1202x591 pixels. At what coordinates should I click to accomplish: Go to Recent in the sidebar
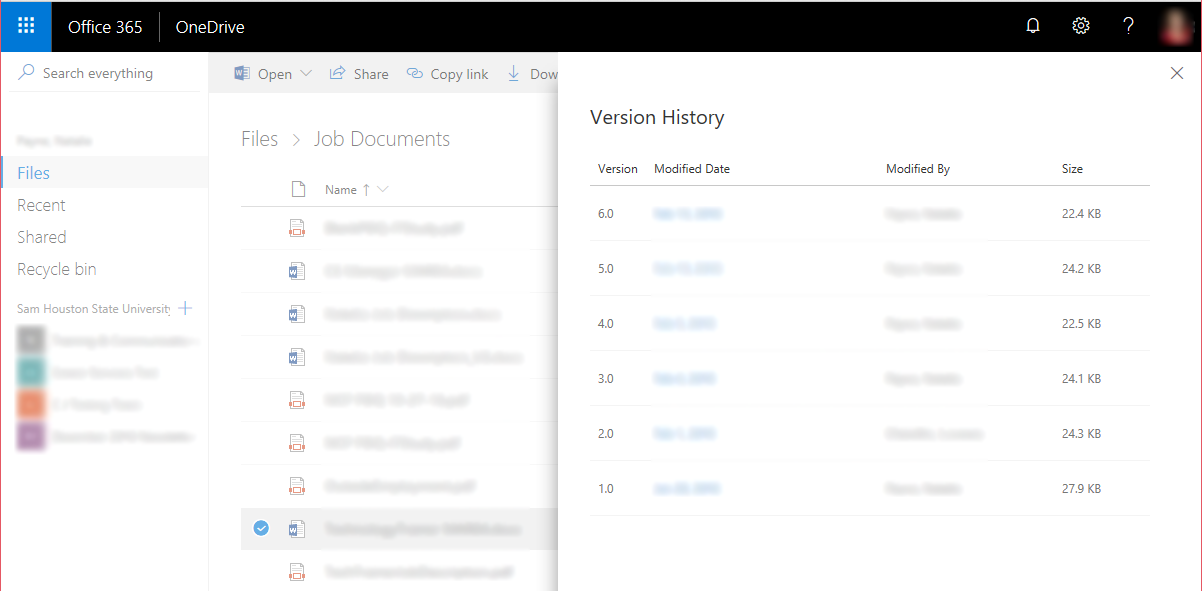tap(41, 204)
